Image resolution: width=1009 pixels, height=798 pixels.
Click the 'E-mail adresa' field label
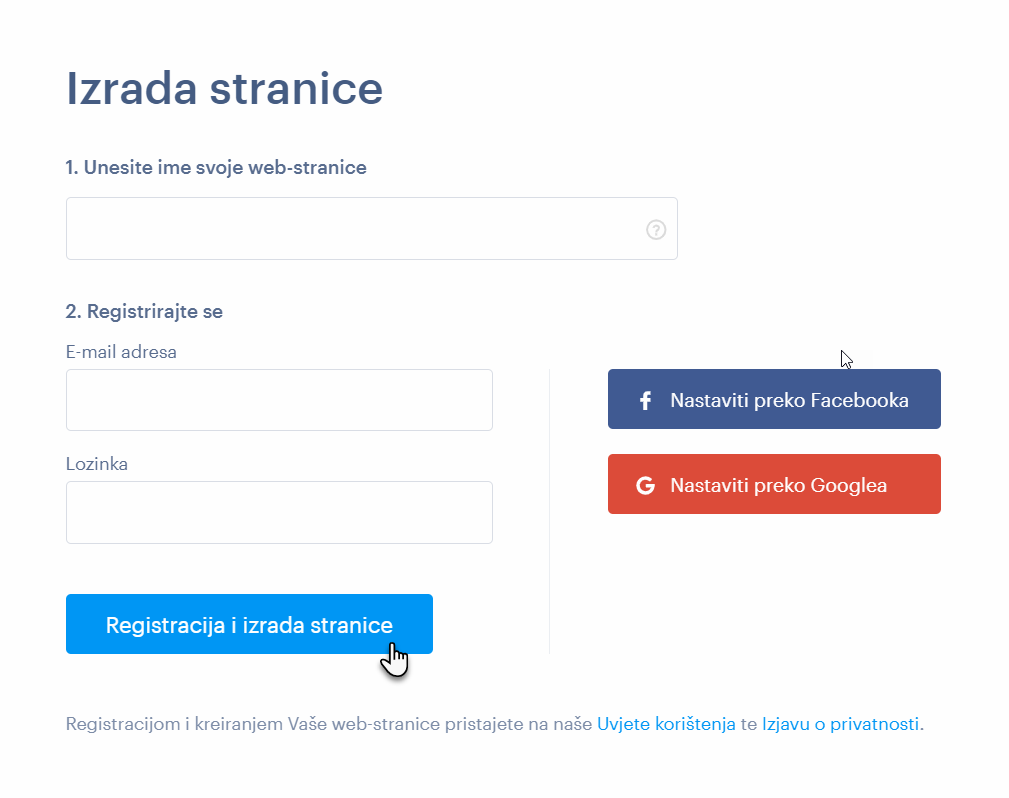(x=121, y=352)
